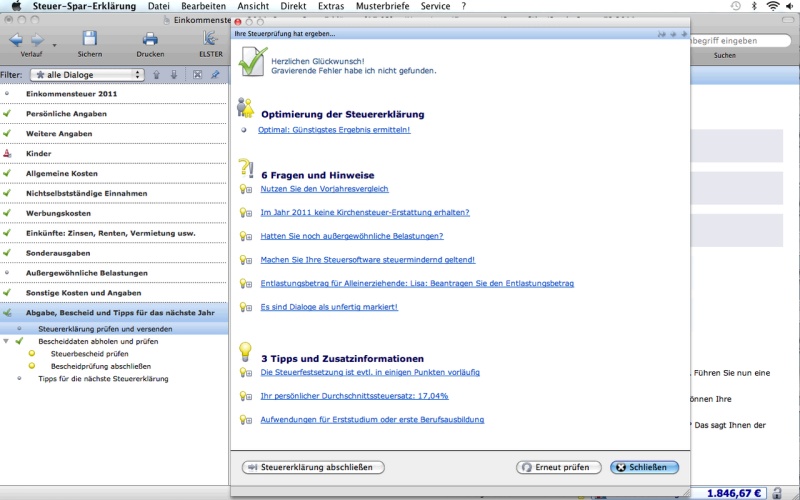Expand bulb icon beside 'außergewöhnliche Belastungen' hint
800x500 pixels.
click(x=245, y=236)
